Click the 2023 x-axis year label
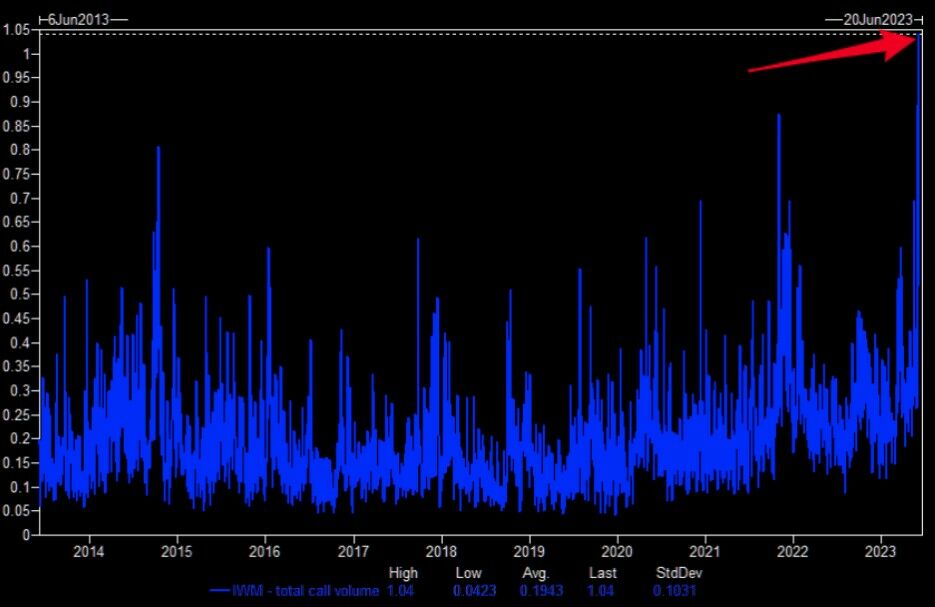Screen dimensions: 935x607 click(880, 552)
